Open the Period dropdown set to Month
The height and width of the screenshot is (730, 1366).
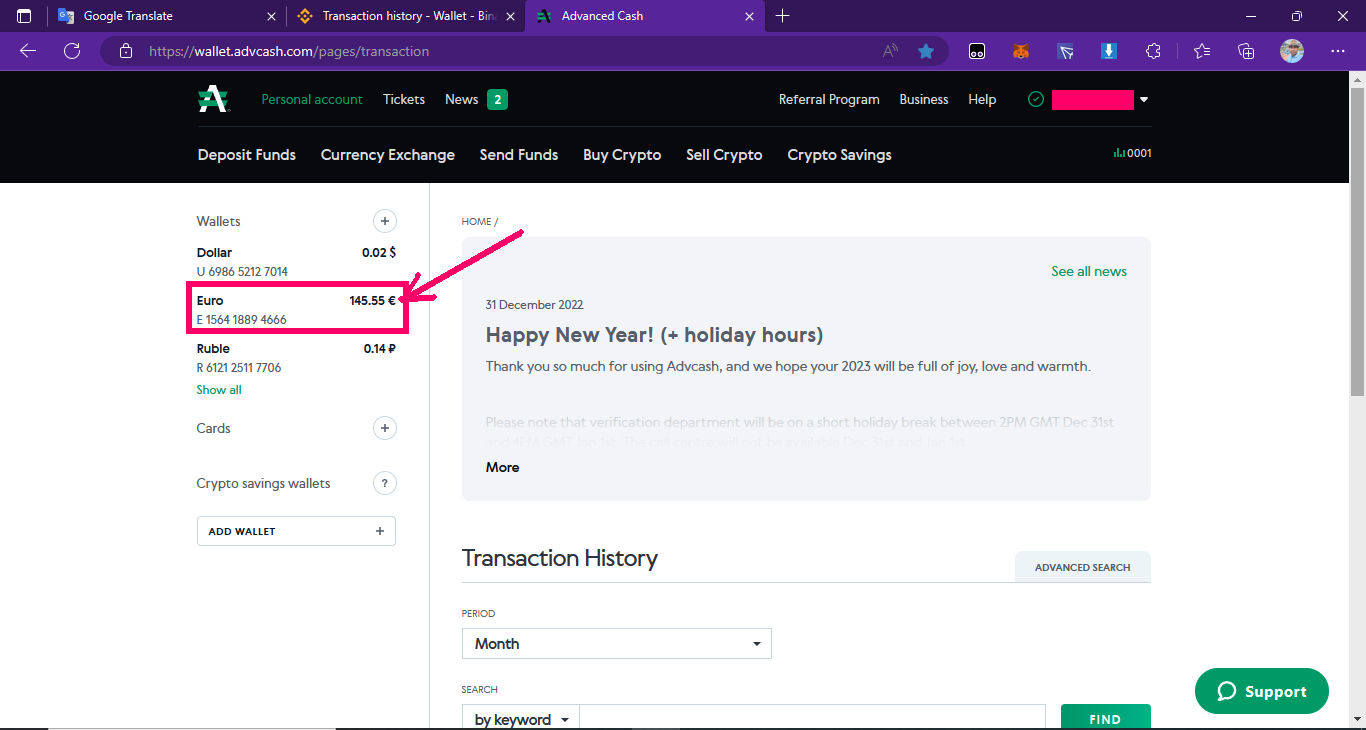pyautogui.click(x=617, y=643)
